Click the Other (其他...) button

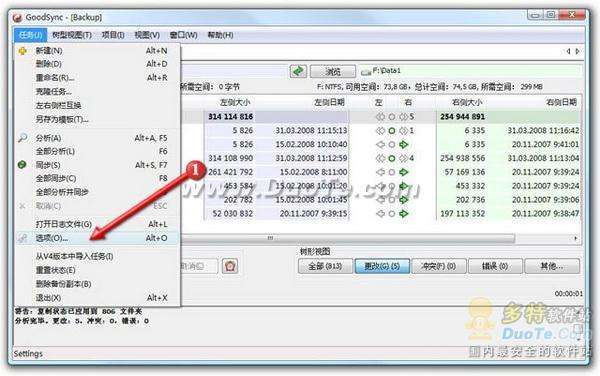[x=552, y=266]
